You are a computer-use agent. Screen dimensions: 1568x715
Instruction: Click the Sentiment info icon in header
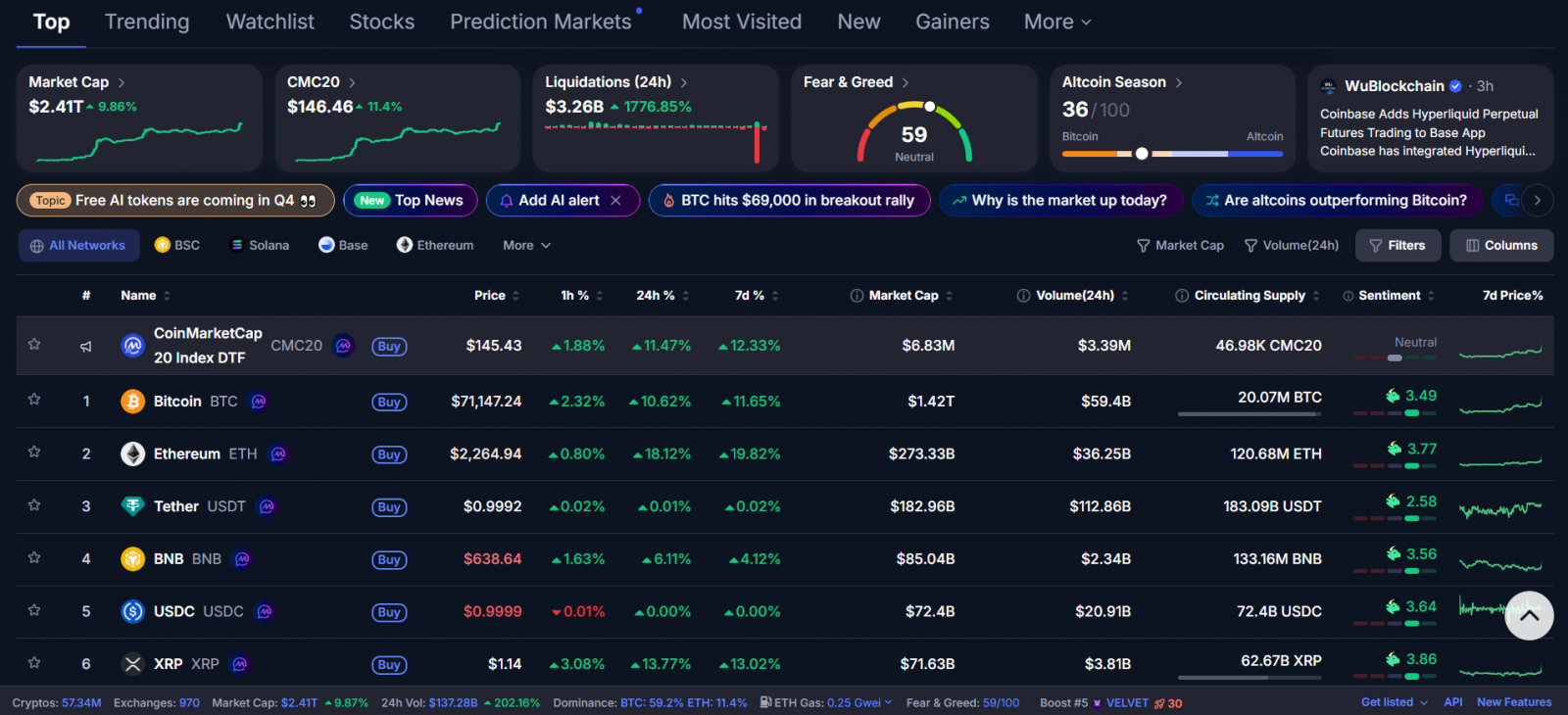pos(1348,296)
